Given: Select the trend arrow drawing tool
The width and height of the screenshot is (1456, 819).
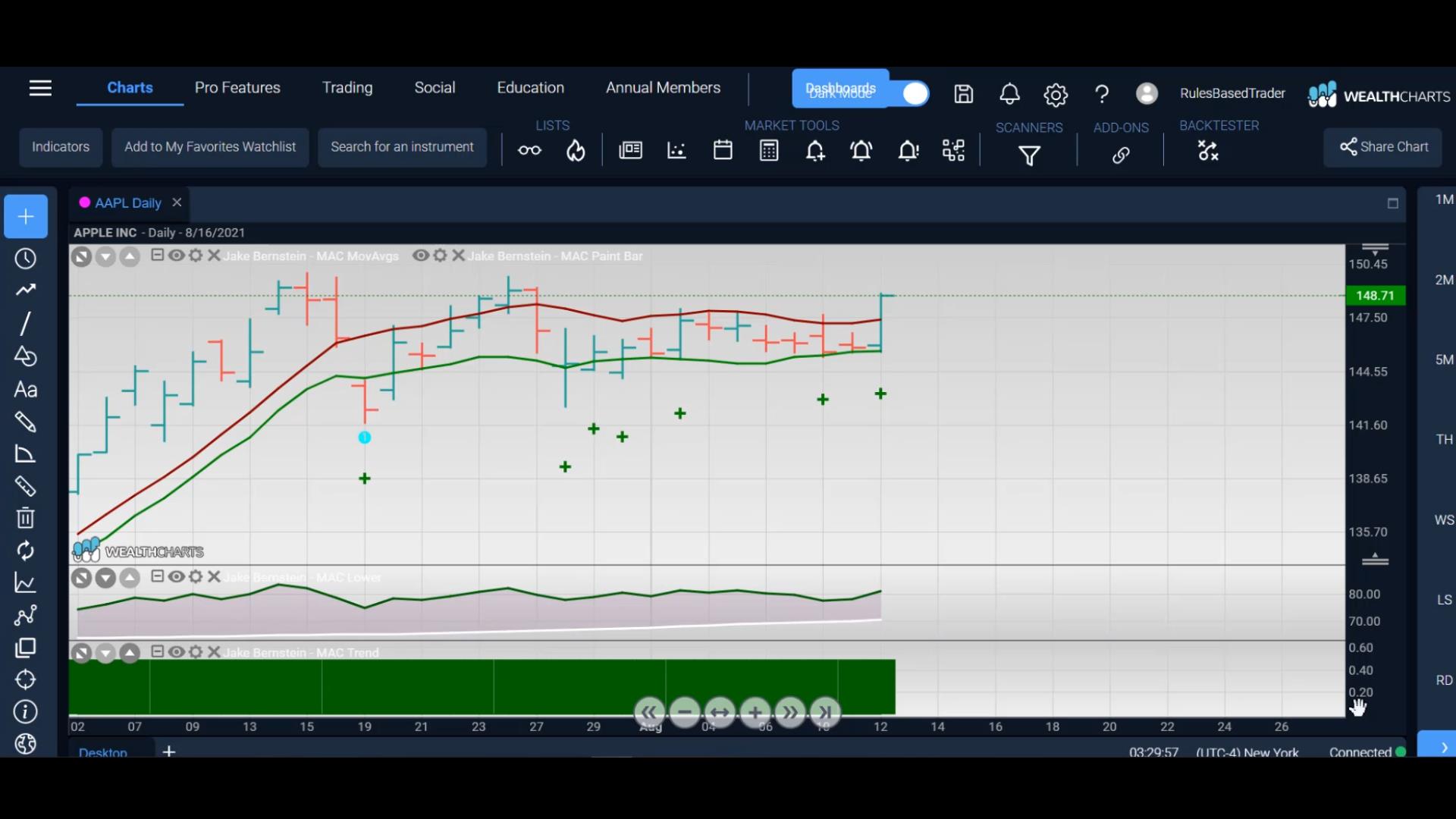Looking at the screenshot, I should point(26,290).
